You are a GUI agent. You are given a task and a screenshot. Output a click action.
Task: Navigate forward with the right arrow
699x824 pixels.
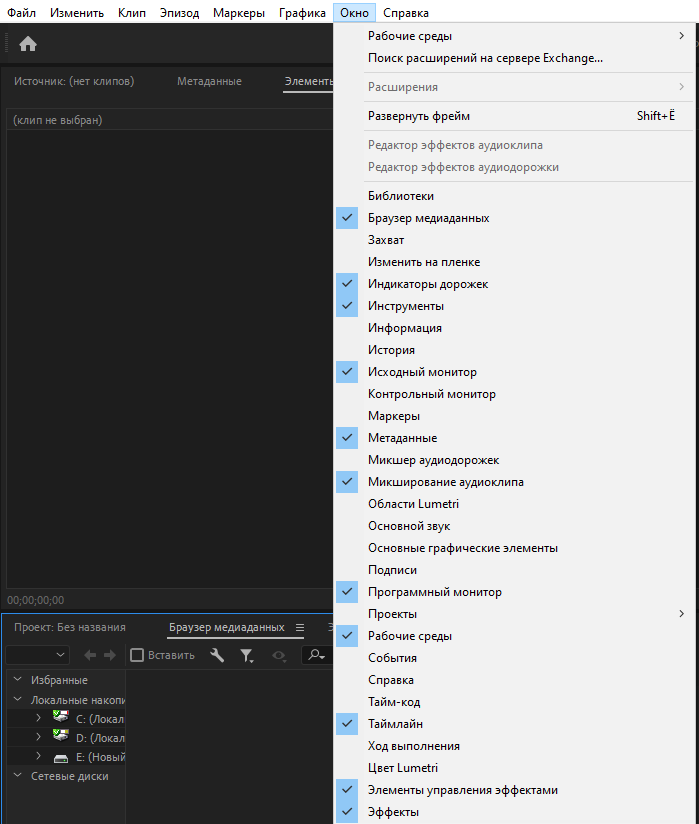(x=110, y=655)
